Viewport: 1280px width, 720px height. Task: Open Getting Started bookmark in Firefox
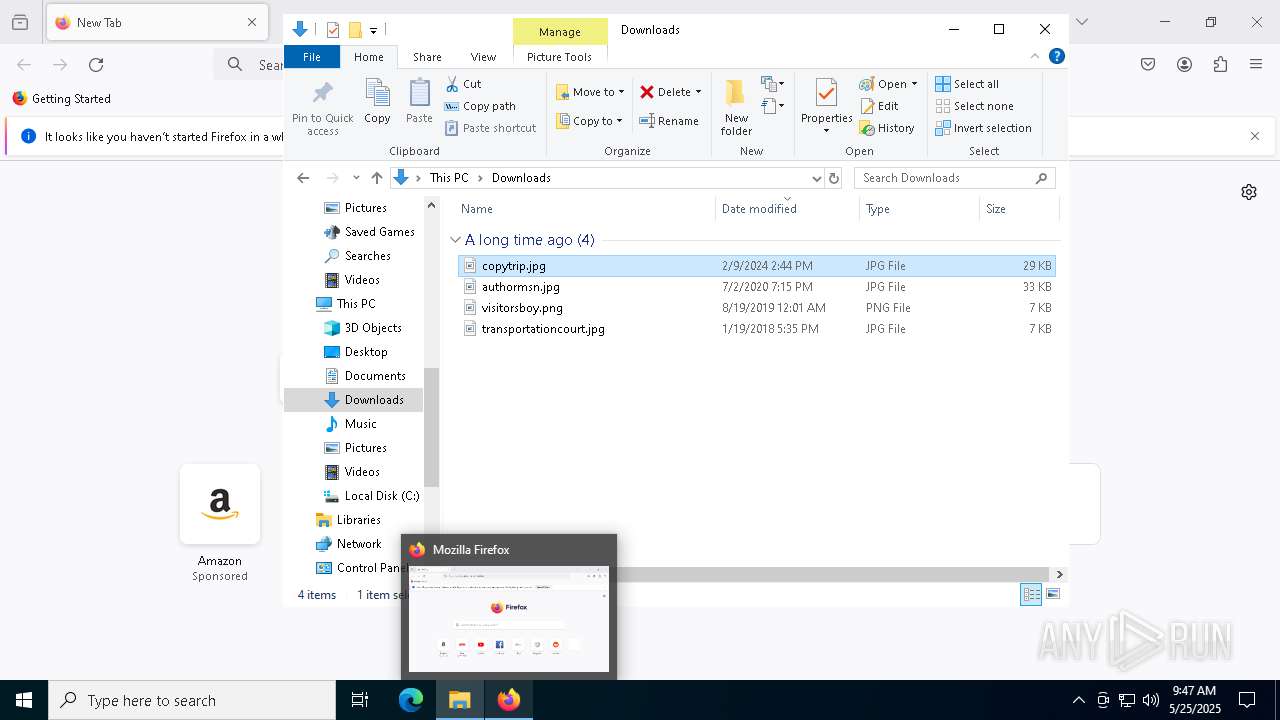(62, 99)
